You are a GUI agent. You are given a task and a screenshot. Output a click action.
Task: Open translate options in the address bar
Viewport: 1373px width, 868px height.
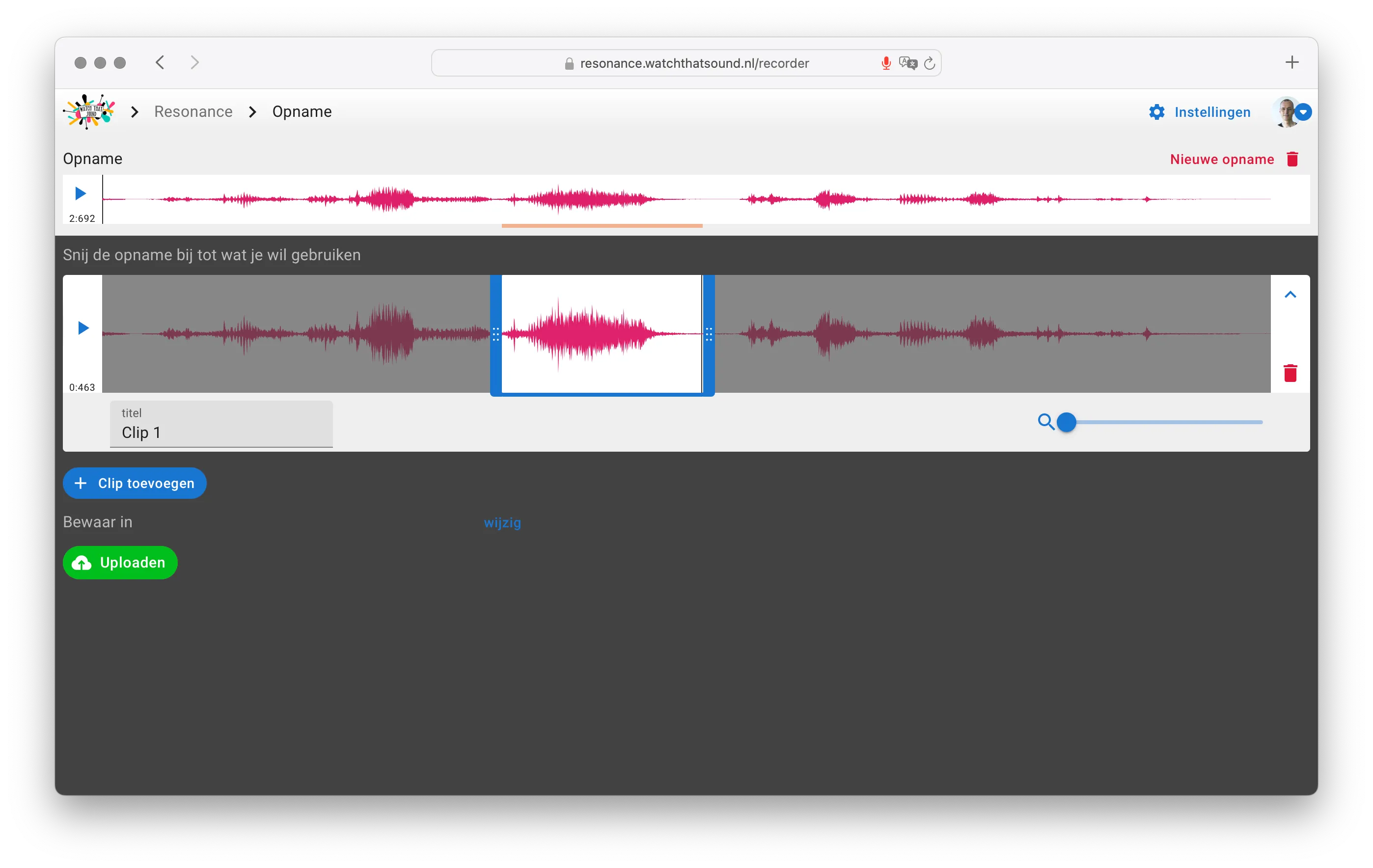909,63
